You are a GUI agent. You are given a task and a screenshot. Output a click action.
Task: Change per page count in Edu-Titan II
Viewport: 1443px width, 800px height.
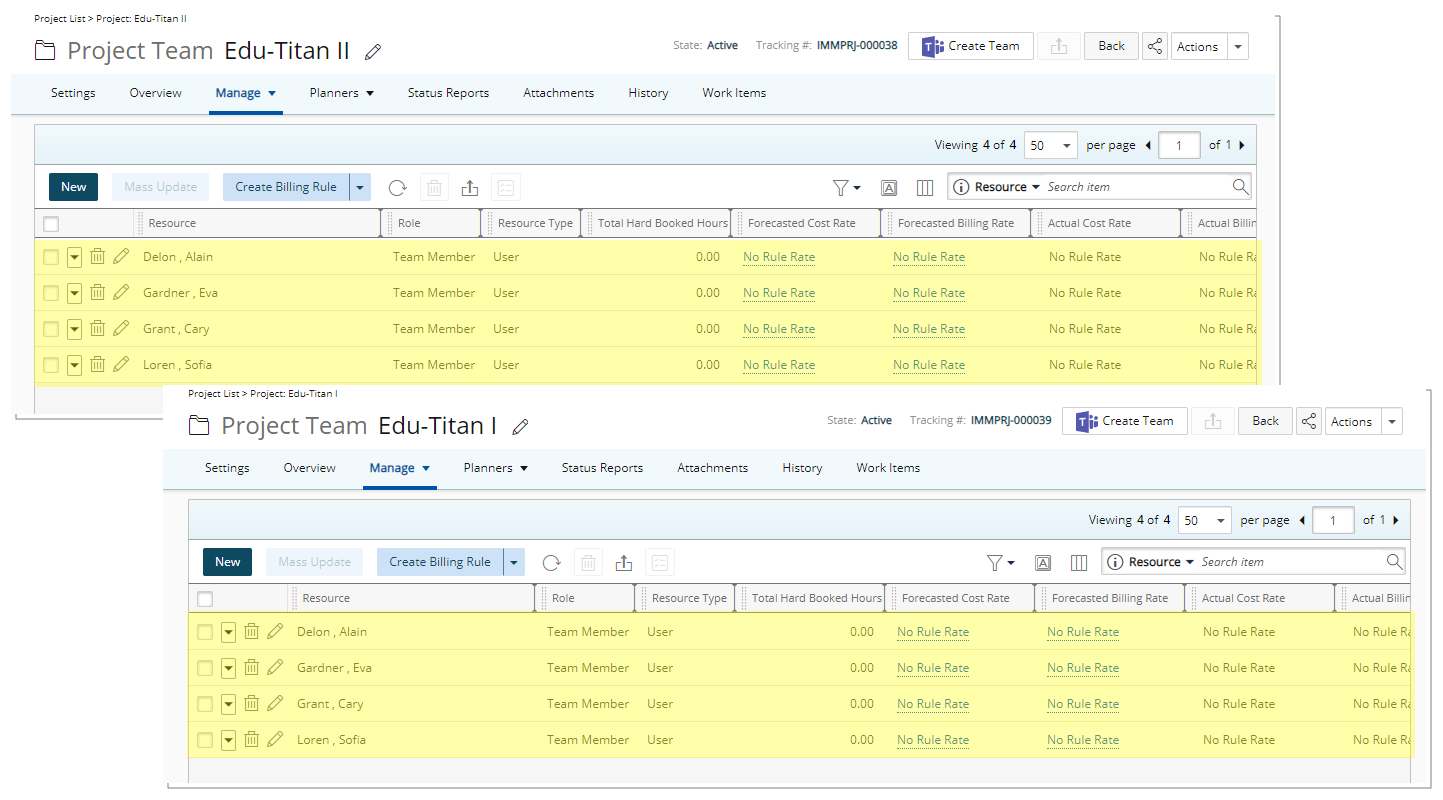1051,145
